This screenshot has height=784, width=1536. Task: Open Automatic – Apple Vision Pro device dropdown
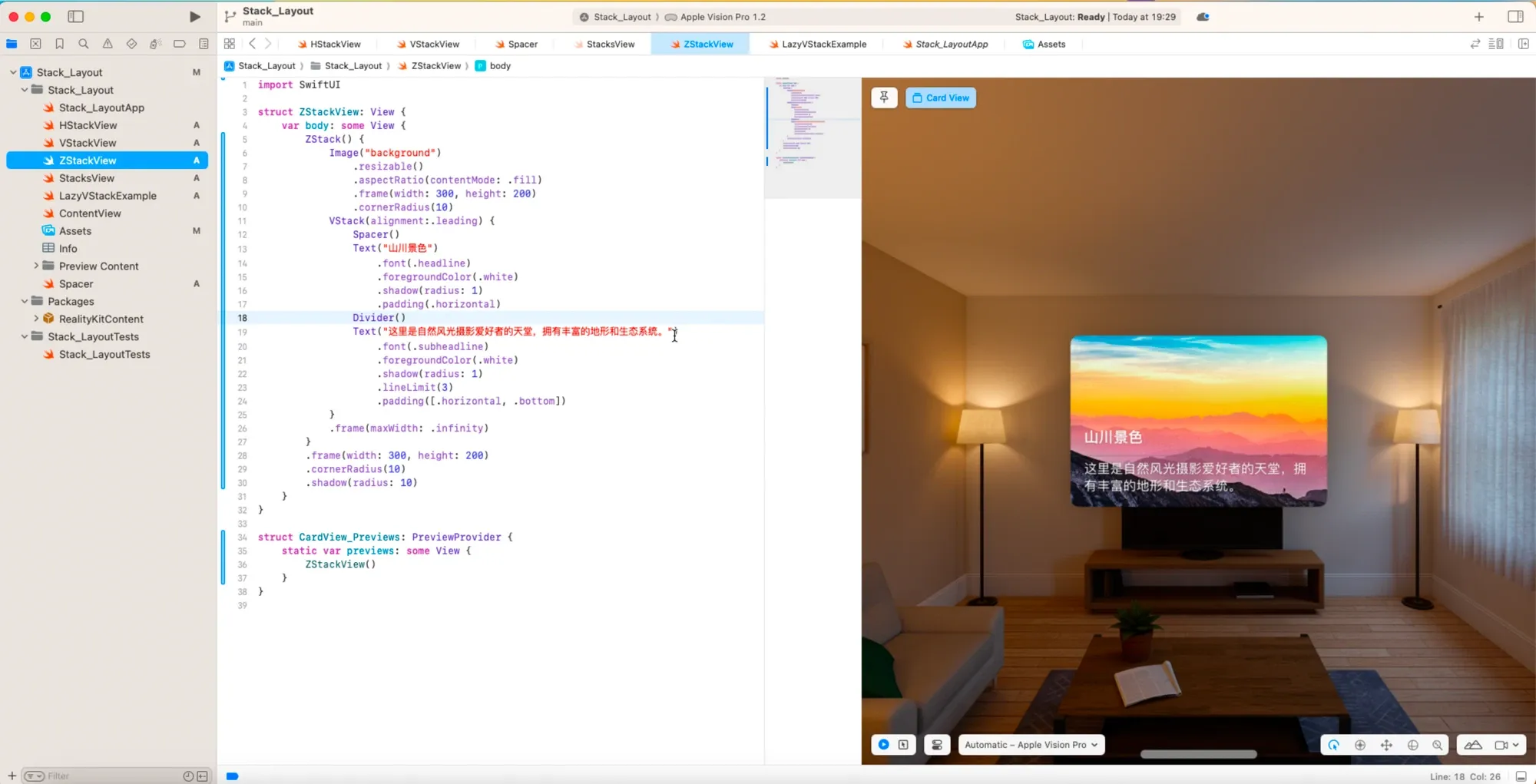1031,745
